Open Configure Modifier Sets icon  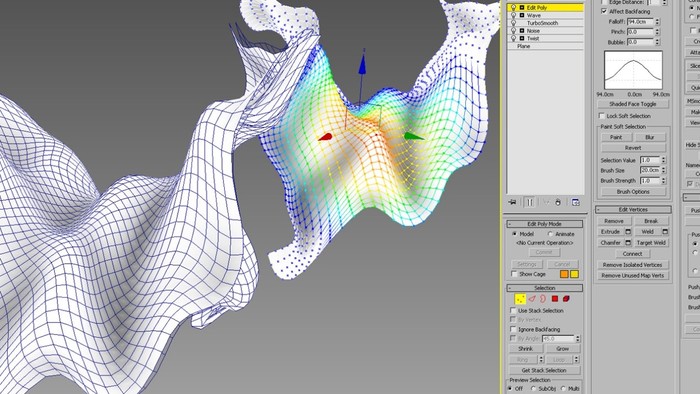(576, 202)
